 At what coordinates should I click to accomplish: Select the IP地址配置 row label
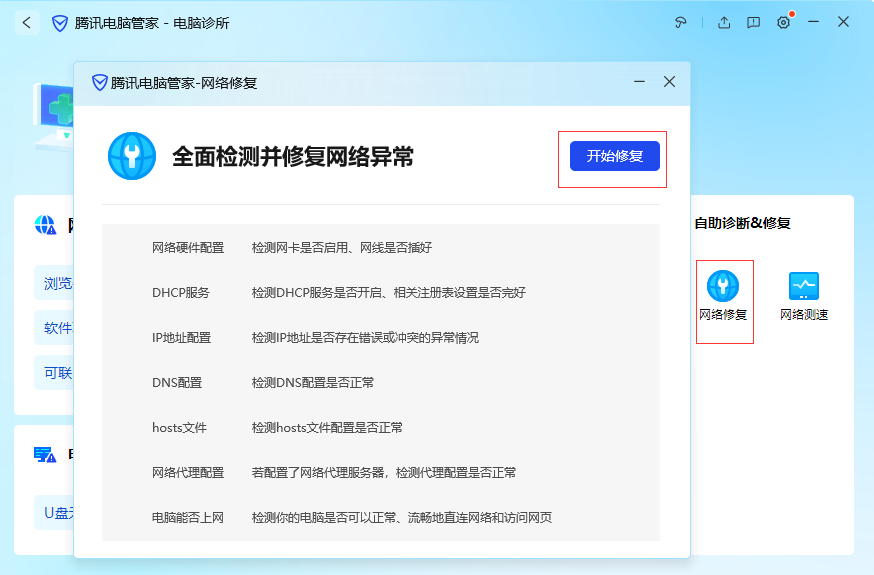[x=181, y=338]
